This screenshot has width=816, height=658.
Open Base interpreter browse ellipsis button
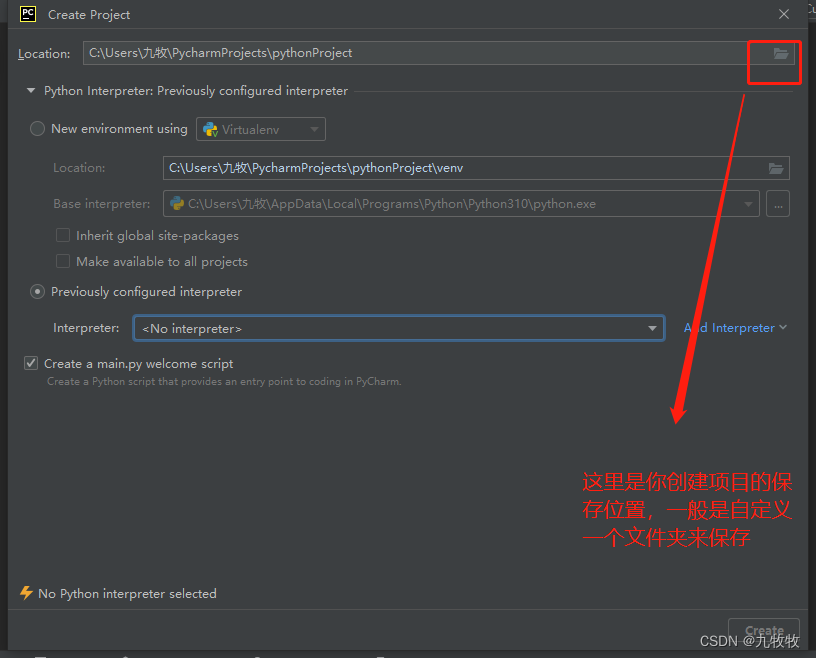pos(778,204)
